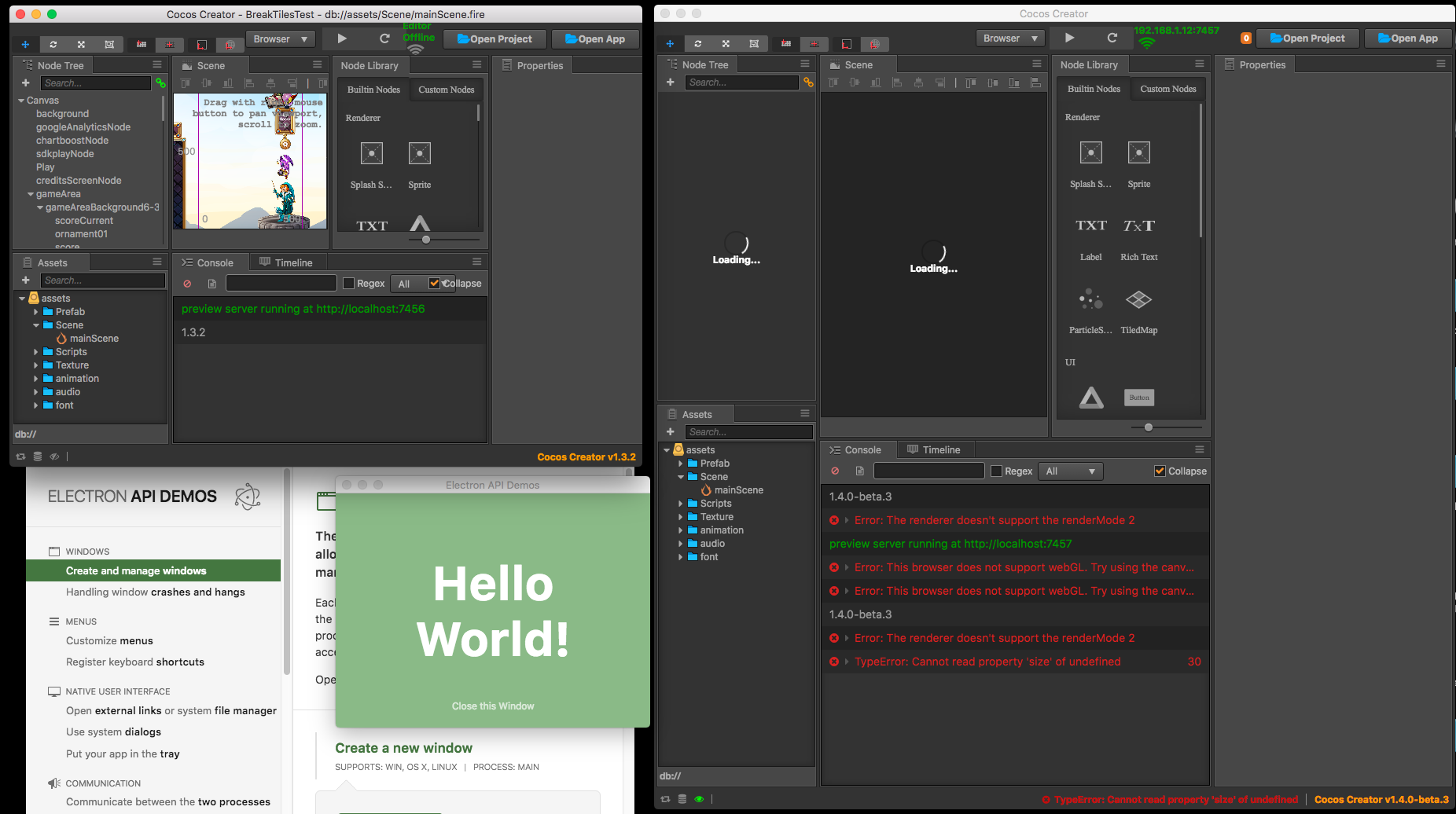
Task: Switch to Timeline tab in right window
Action: coord(934,449)
